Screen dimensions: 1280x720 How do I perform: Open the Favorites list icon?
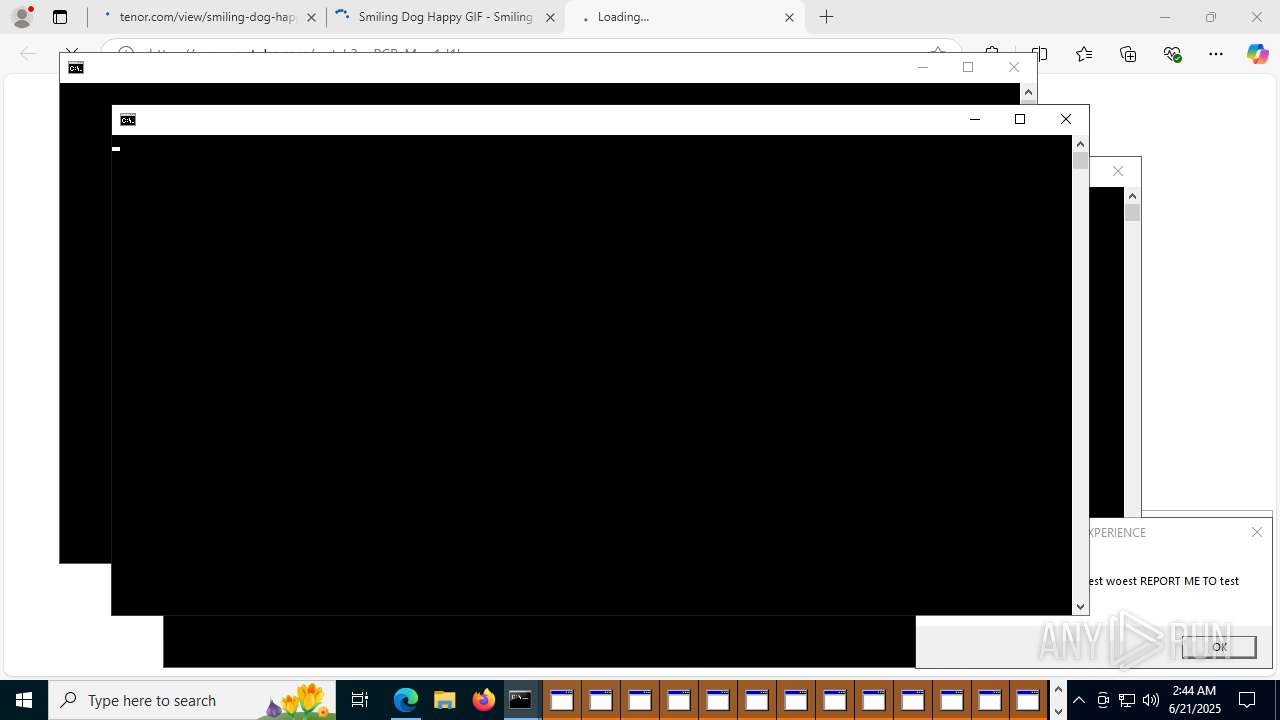point(1084,54)
